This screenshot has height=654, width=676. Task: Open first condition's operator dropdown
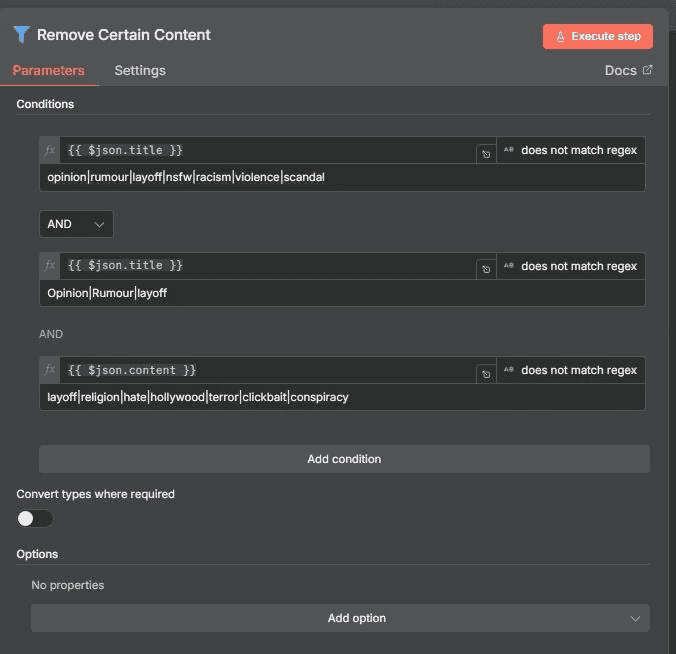coord(571,150)
